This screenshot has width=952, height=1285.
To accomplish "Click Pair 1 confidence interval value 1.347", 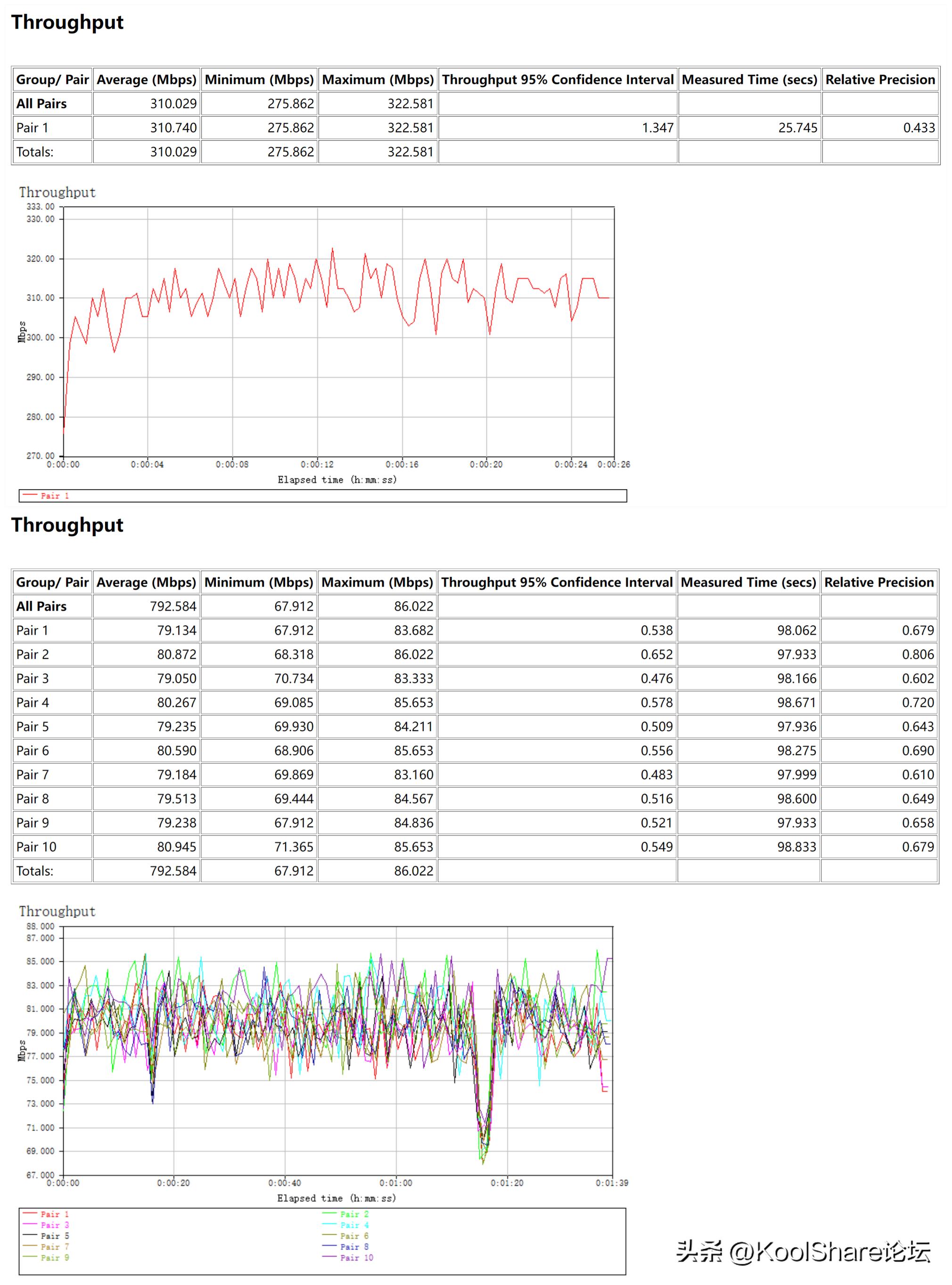I will coord(657,128).
